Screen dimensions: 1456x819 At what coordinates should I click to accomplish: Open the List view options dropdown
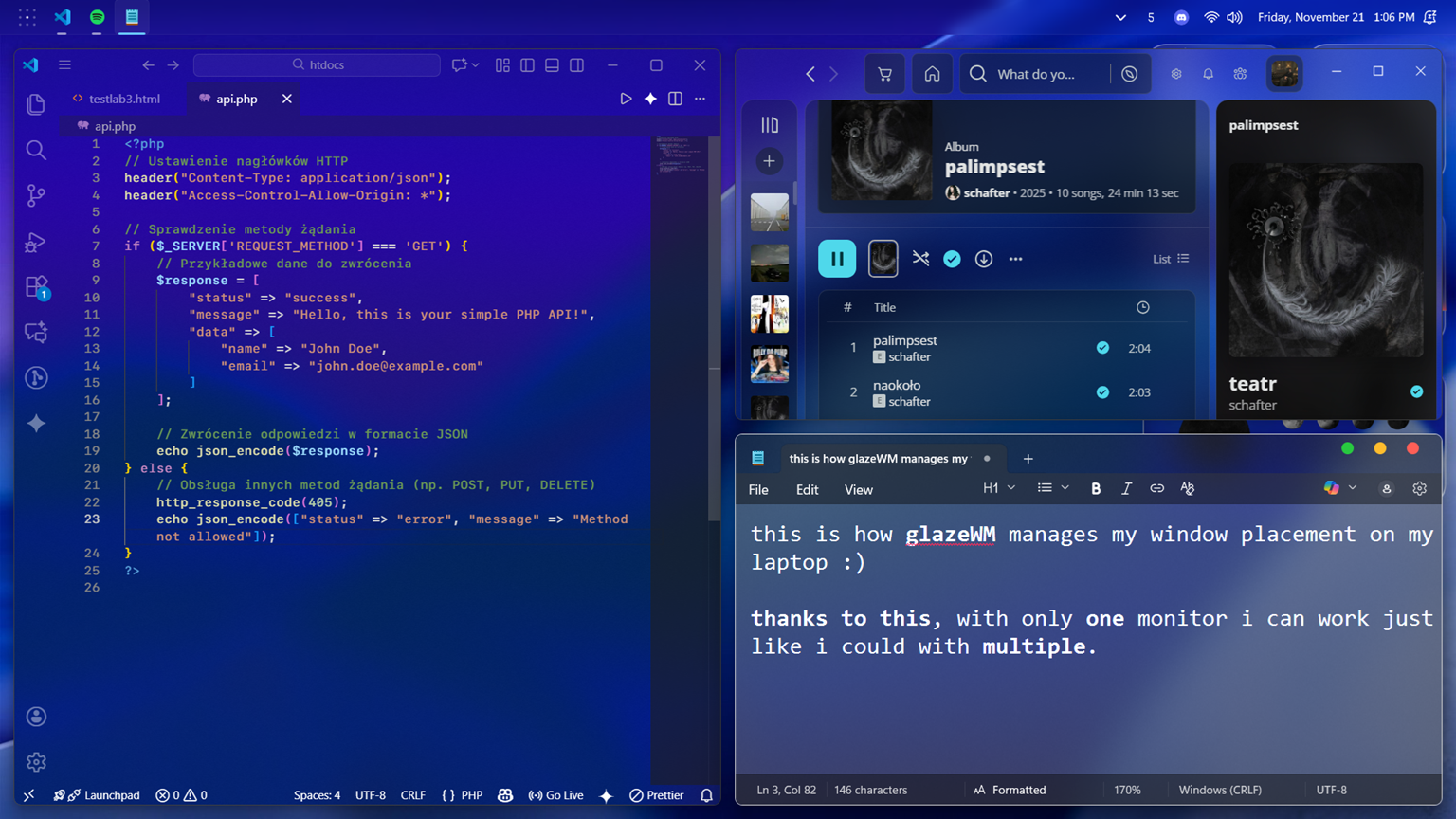(x=1171, y=259)
